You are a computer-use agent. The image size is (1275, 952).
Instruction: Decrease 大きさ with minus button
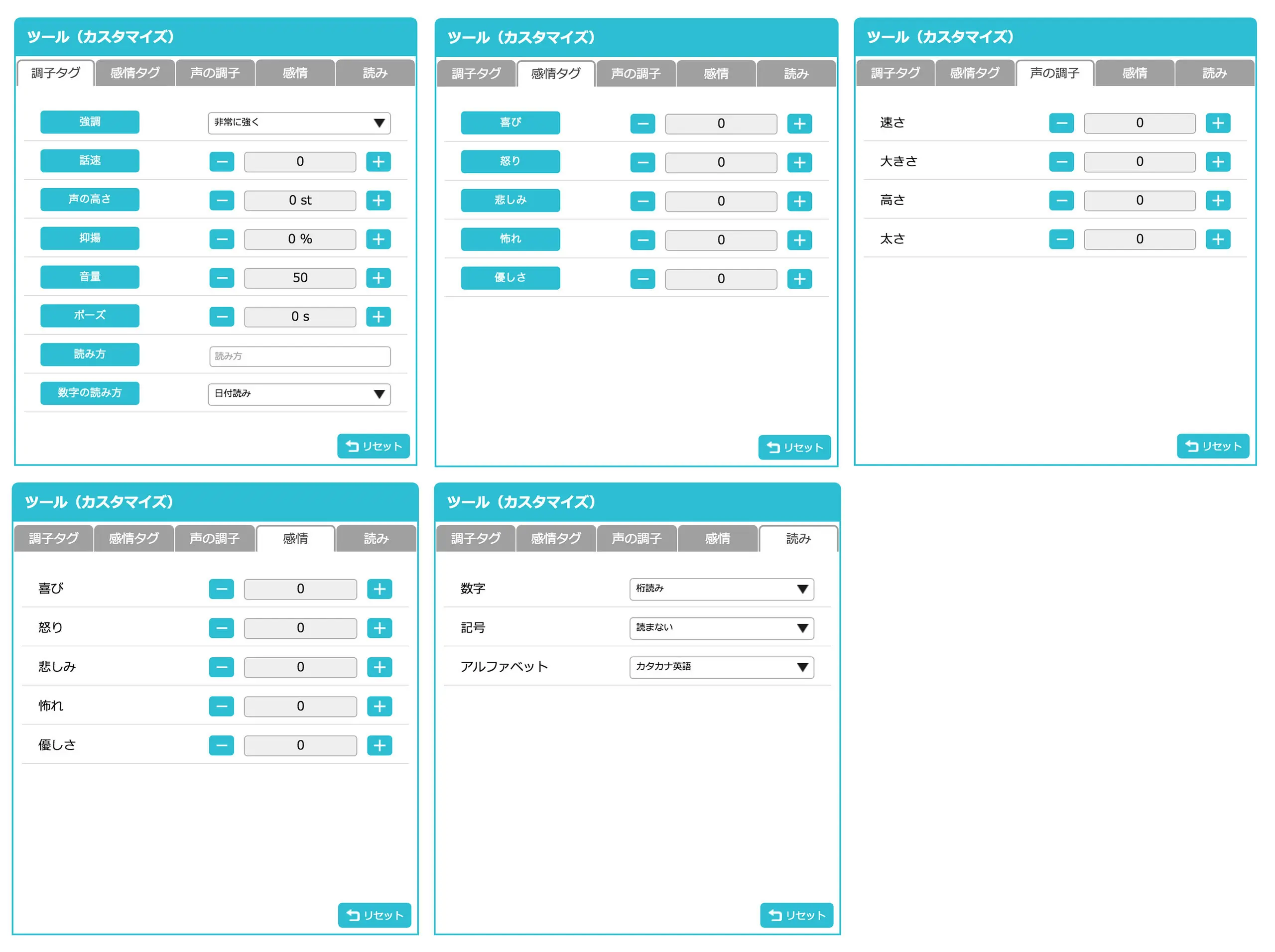coord(1062,162)
